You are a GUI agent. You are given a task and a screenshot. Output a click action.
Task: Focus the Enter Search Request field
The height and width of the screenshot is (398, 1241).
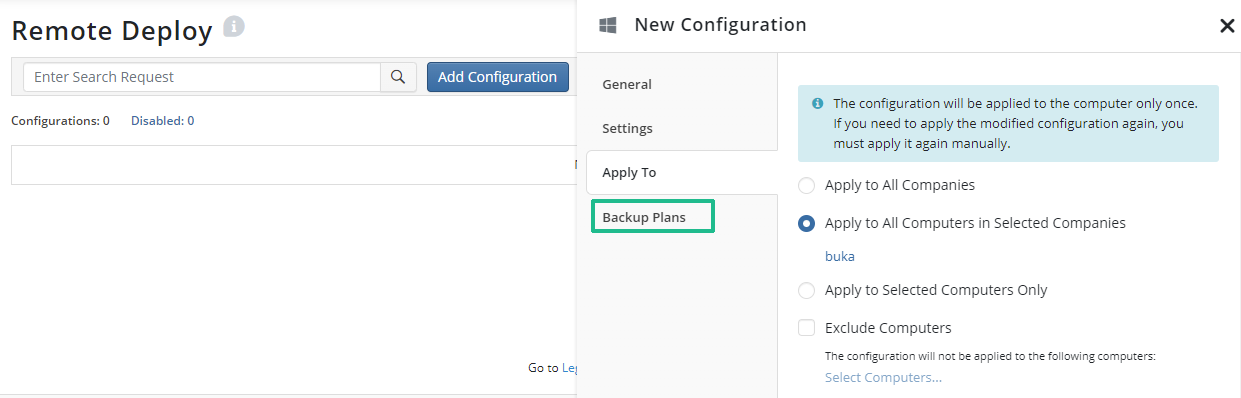click(x=202, y=77)
